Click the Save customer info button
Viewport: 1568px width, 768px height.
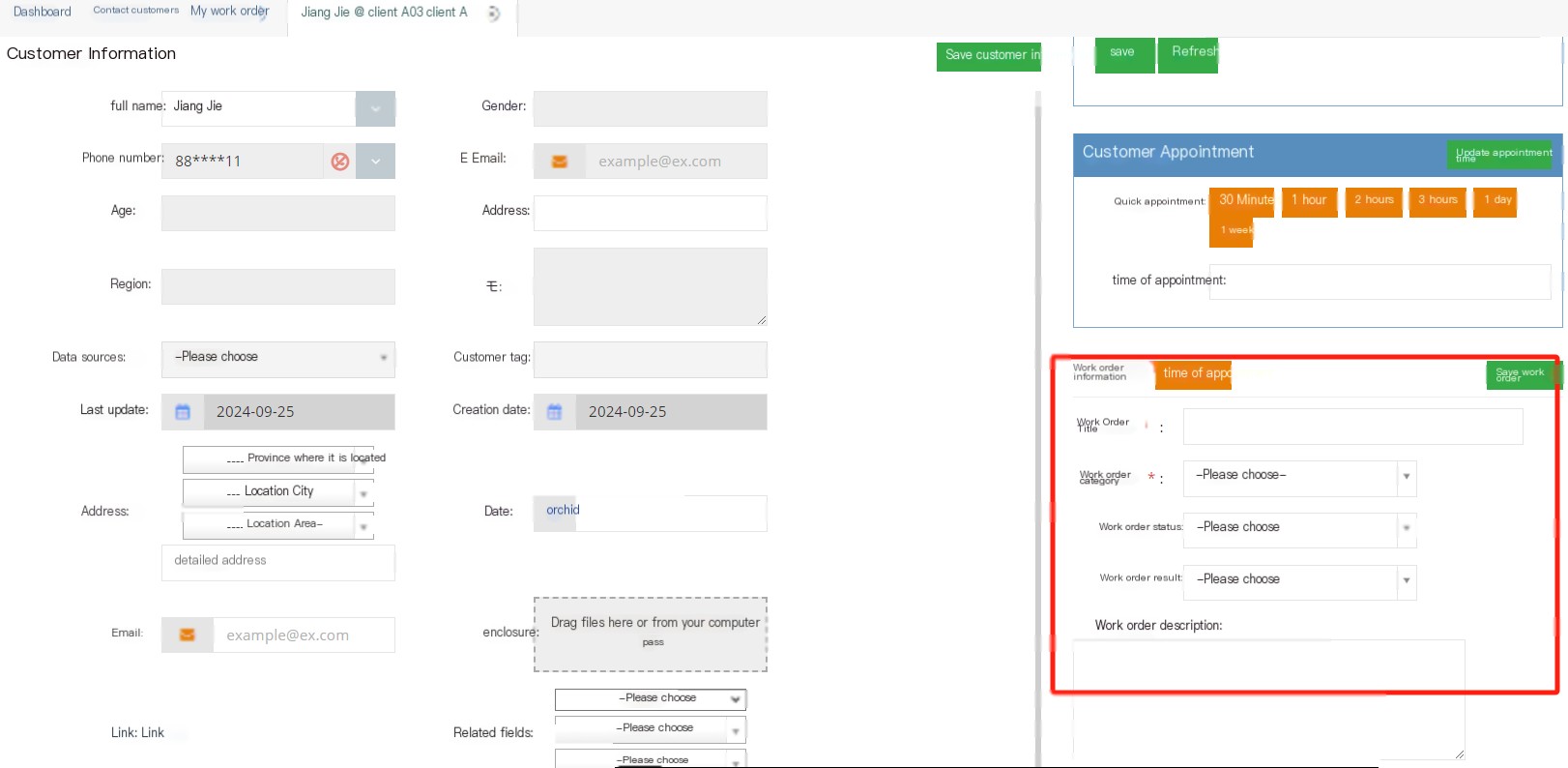(989, 56)
